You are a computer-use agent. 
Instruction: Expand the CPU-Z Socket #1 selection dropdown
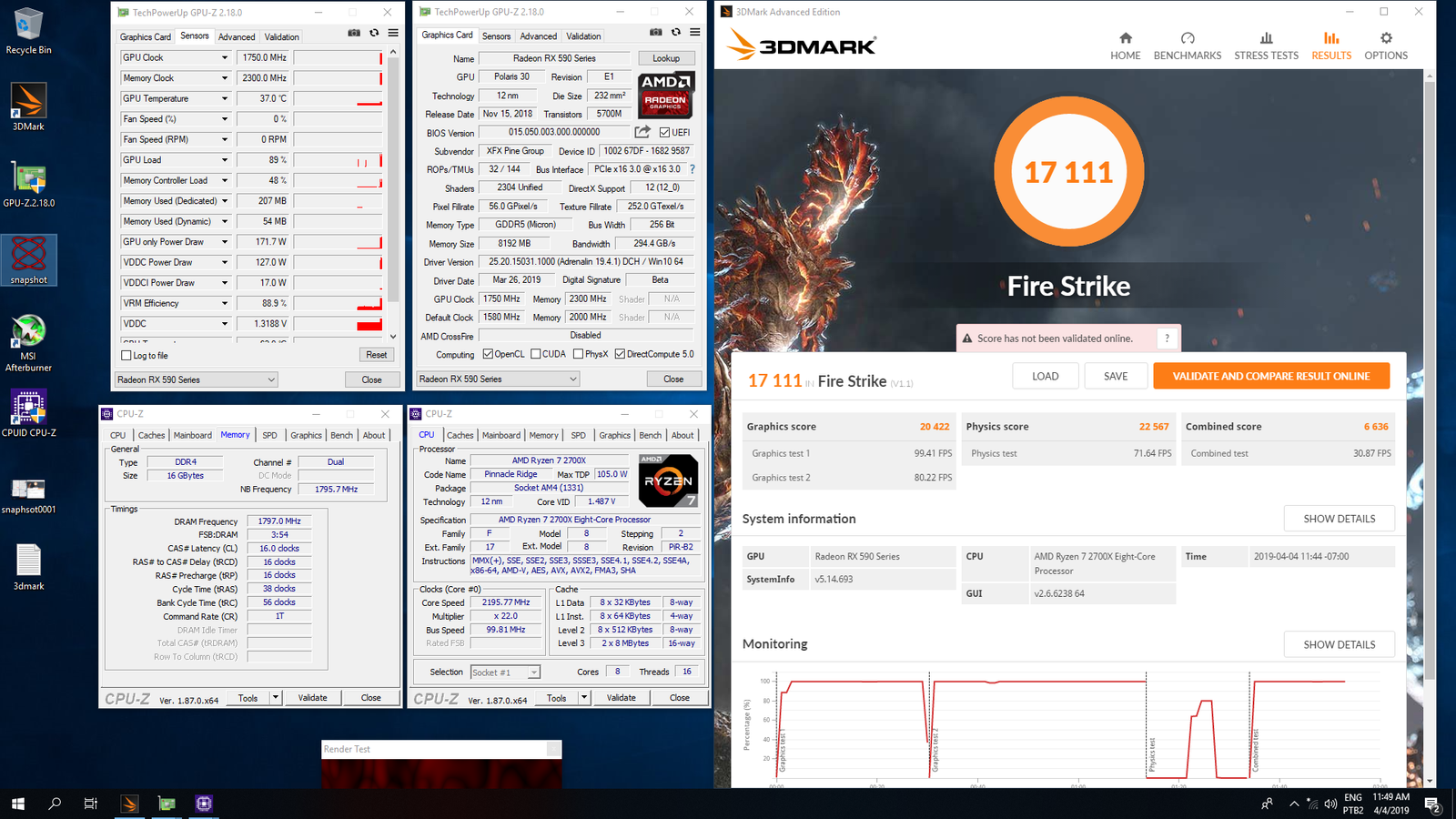pos(533,672)
